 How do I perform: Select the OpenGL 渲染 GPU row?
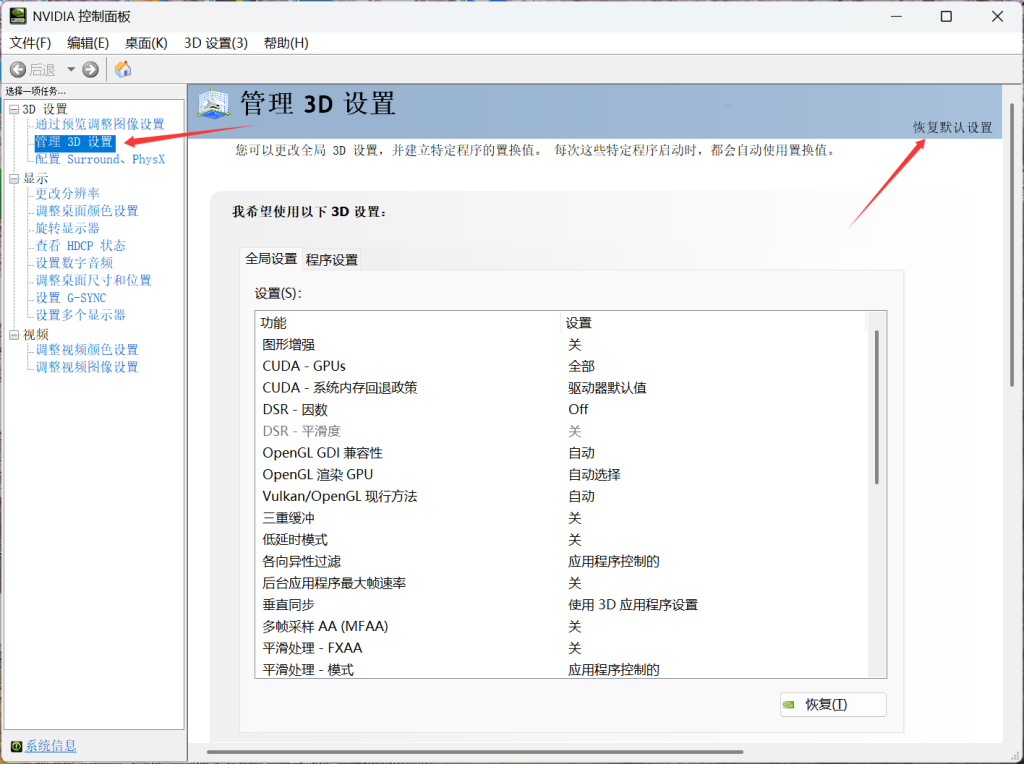[x=562, y=475]
